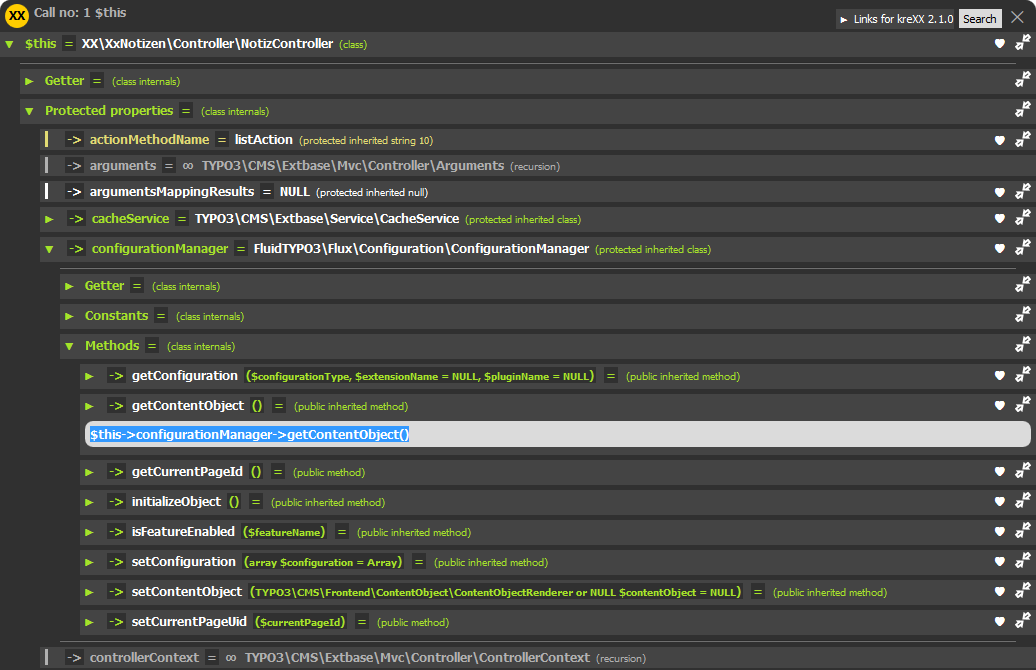Click the collapse-arrows icon on isFeatureEnabled row

(x=1022, y=531)
